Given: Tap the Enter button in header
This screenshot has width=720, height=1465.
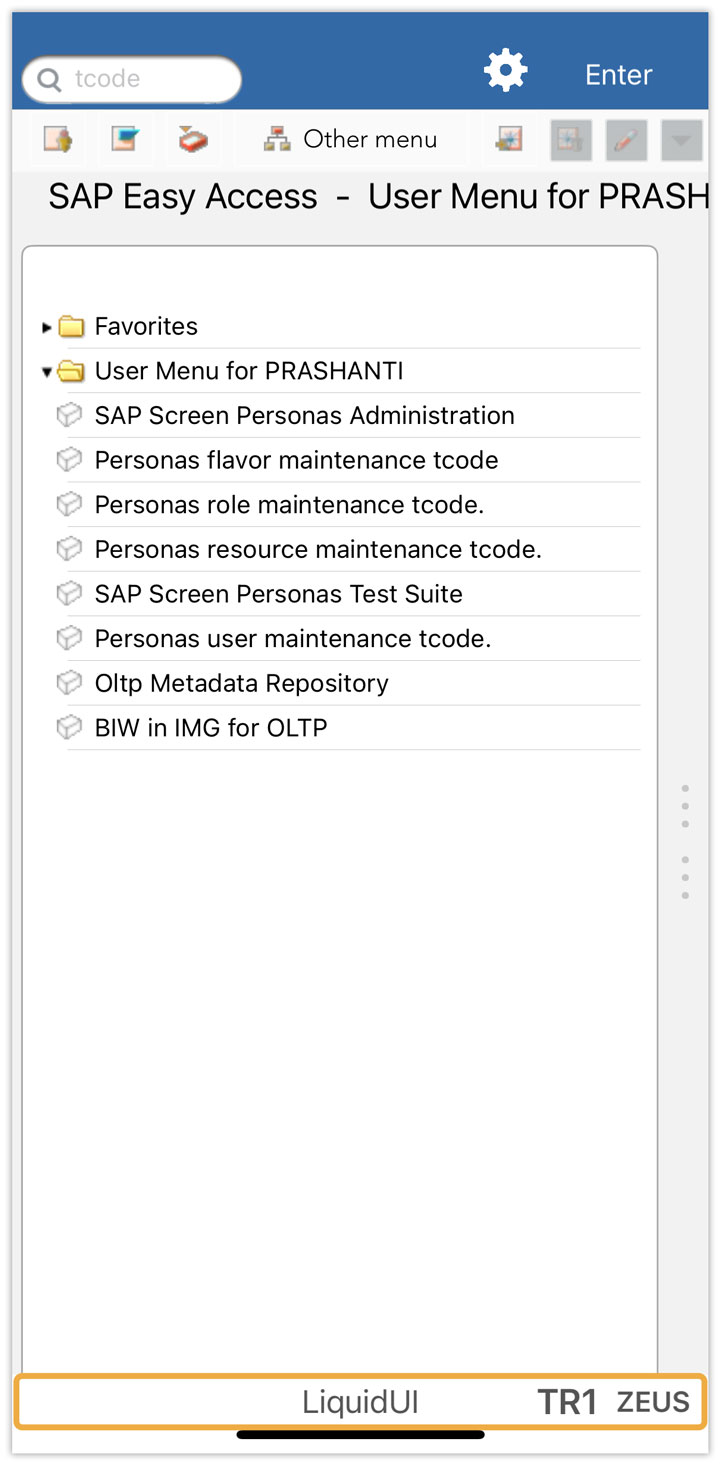Looking at the screenshot, I should [x=619, y=75].
